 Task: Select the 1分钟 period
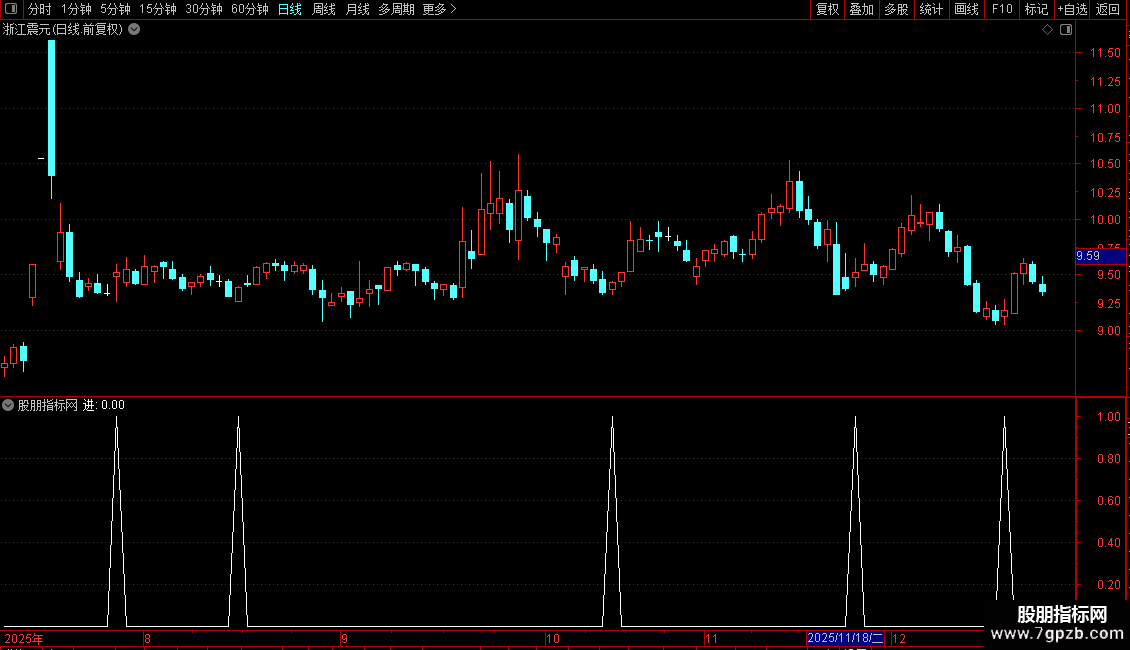(76, 9)
